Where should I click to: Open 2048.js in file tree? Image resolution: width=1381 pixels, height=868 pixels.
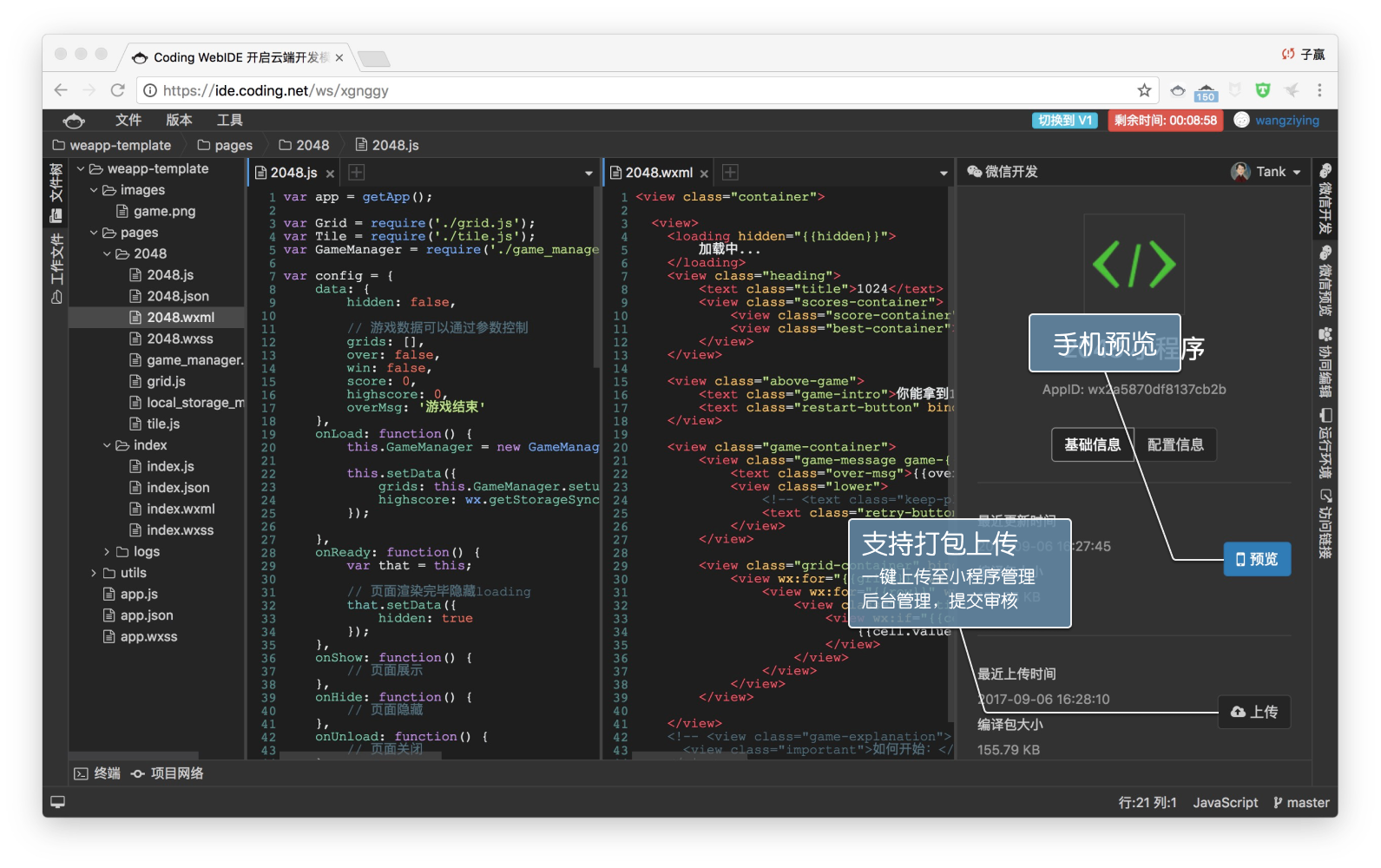[161, 275]
